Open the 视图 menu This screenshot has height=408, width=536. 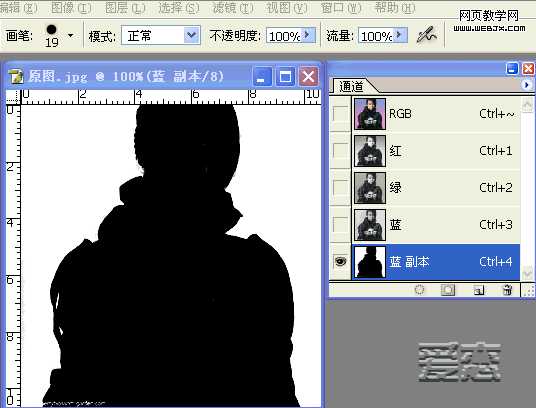286,8
